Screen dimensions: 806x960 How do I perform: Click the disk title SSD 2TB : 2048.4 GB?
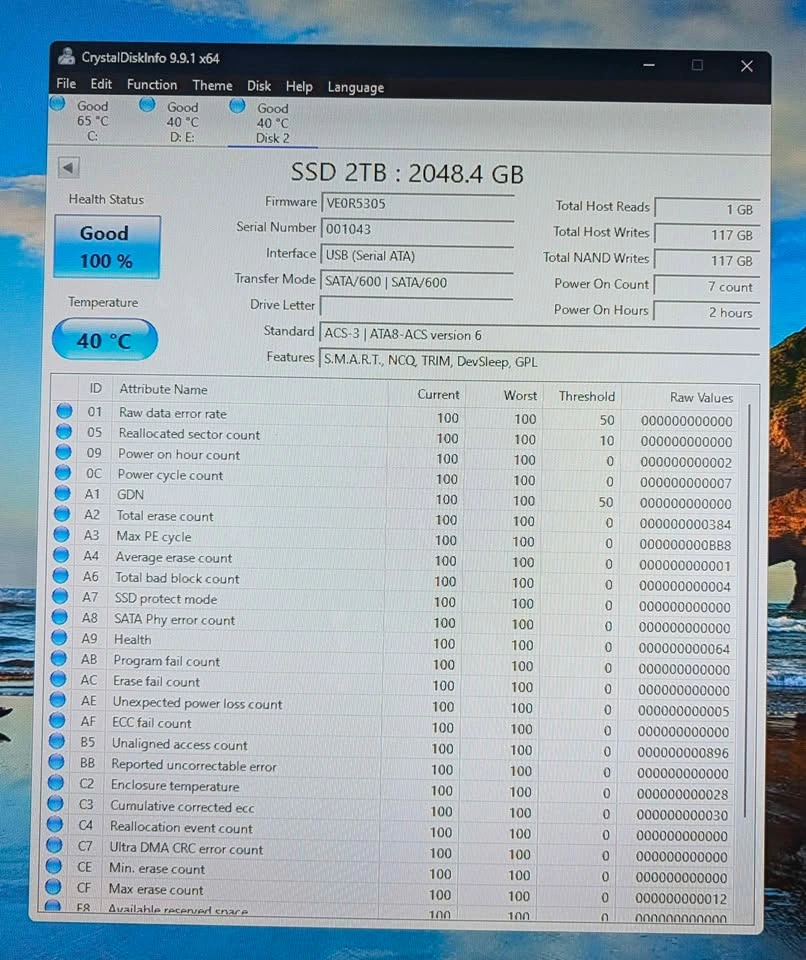(407, 173)
